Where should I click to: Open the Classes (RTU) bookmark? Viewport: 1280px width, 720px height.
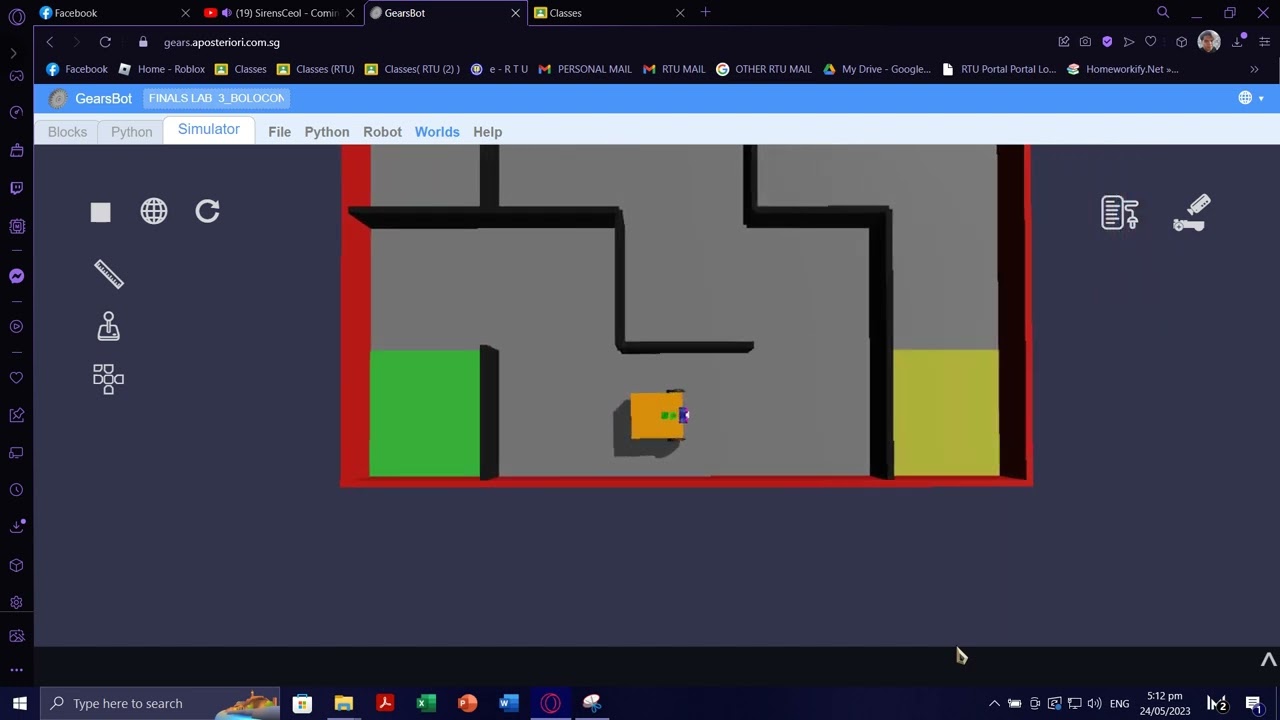pyautogui.click(x=315, y=69)
